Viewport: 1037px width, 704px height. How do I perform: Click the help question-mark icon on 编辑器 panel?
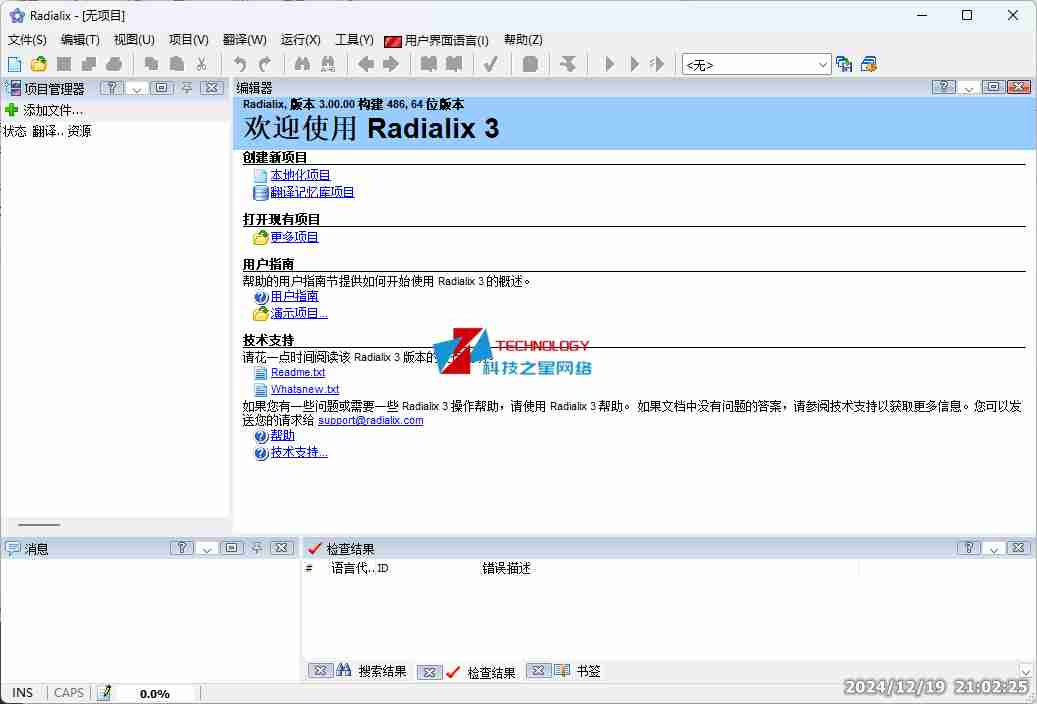942,87
